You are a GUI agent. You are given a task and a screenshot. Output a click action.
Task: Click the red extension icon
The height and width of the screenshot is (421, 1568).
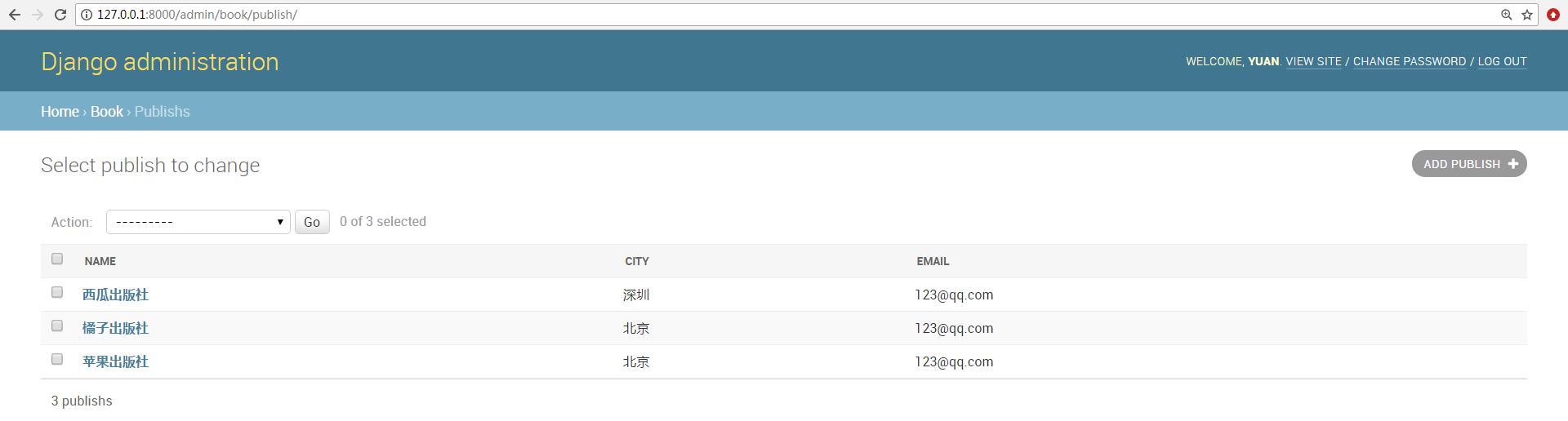click(1553, 15)
